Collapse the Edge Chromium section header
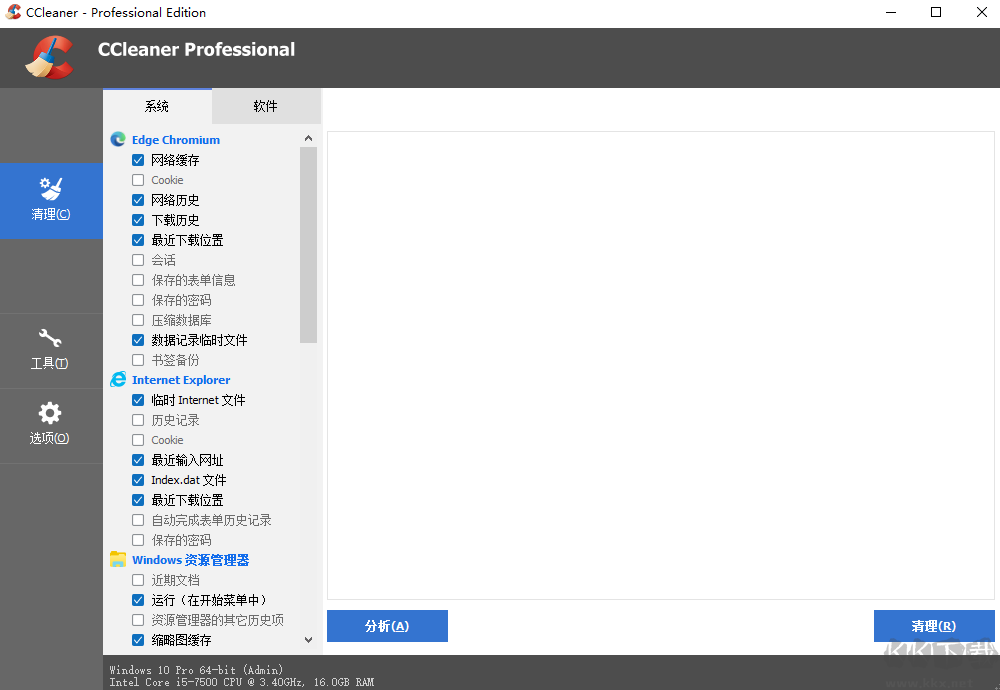1000x690 pixels. 175,139
